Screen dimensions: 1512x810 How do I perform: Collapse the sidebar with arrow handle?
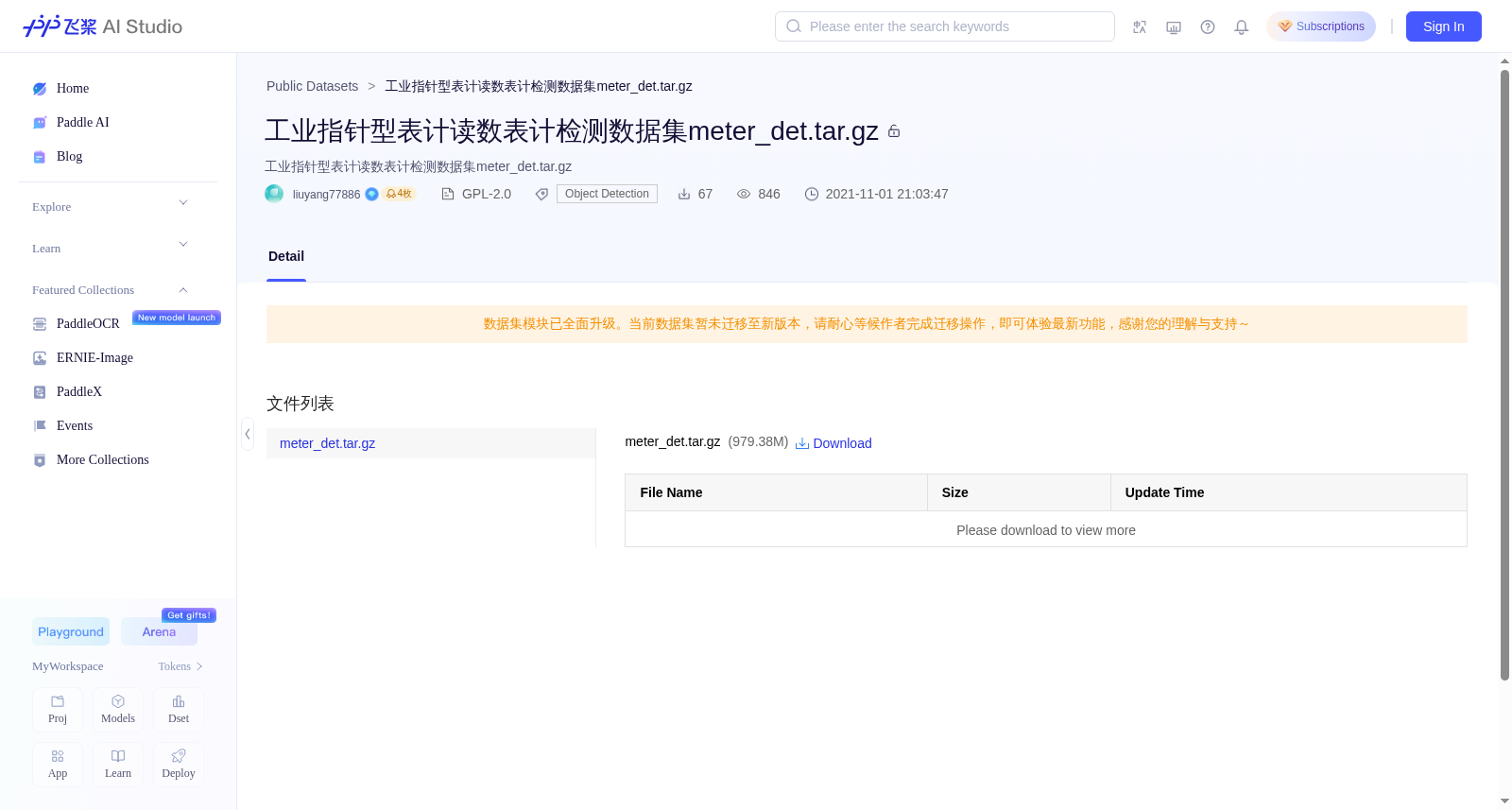(x=248, y=434)
